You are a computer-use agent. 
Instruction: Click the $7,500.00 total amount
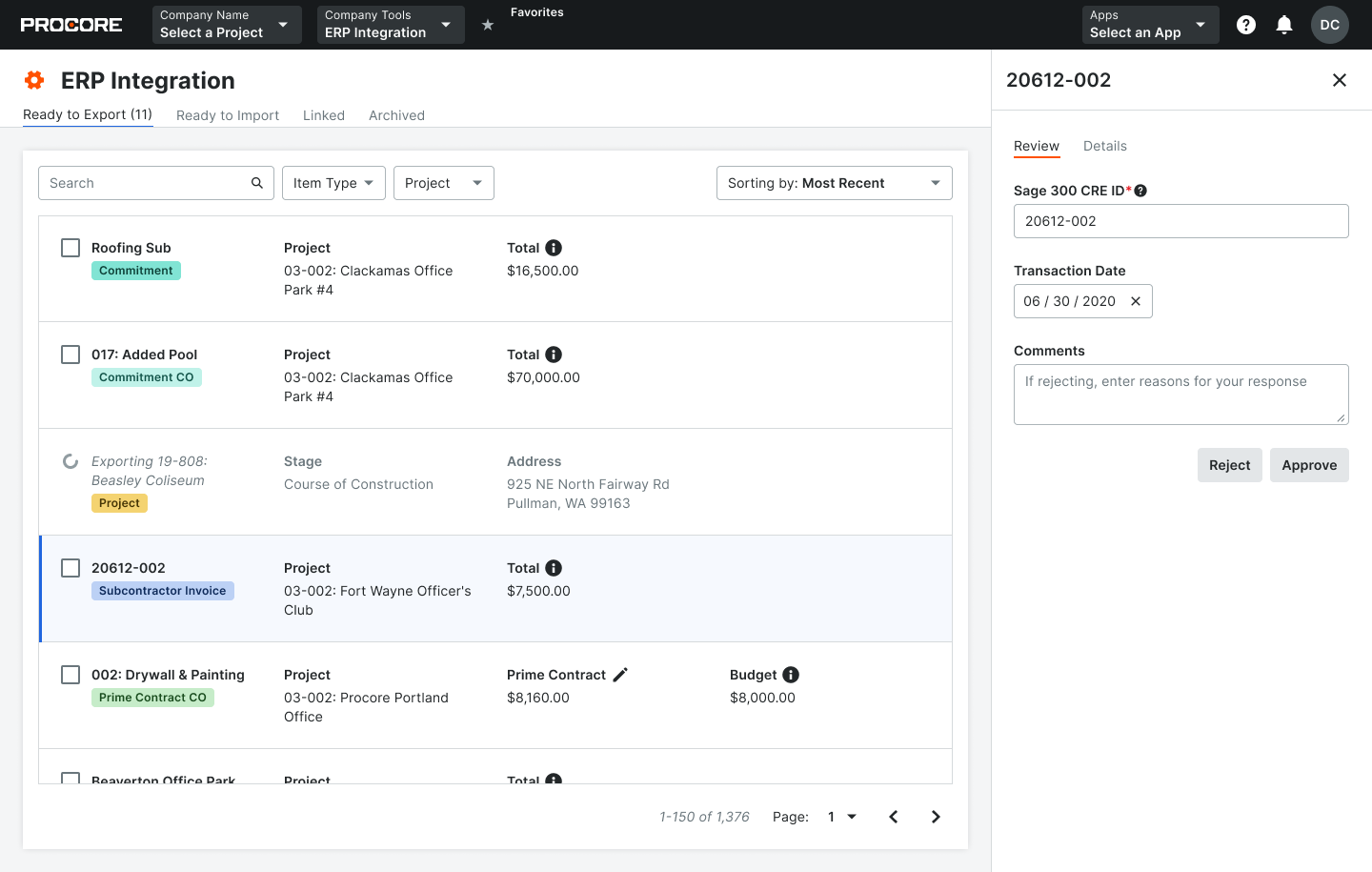[538, 591]
